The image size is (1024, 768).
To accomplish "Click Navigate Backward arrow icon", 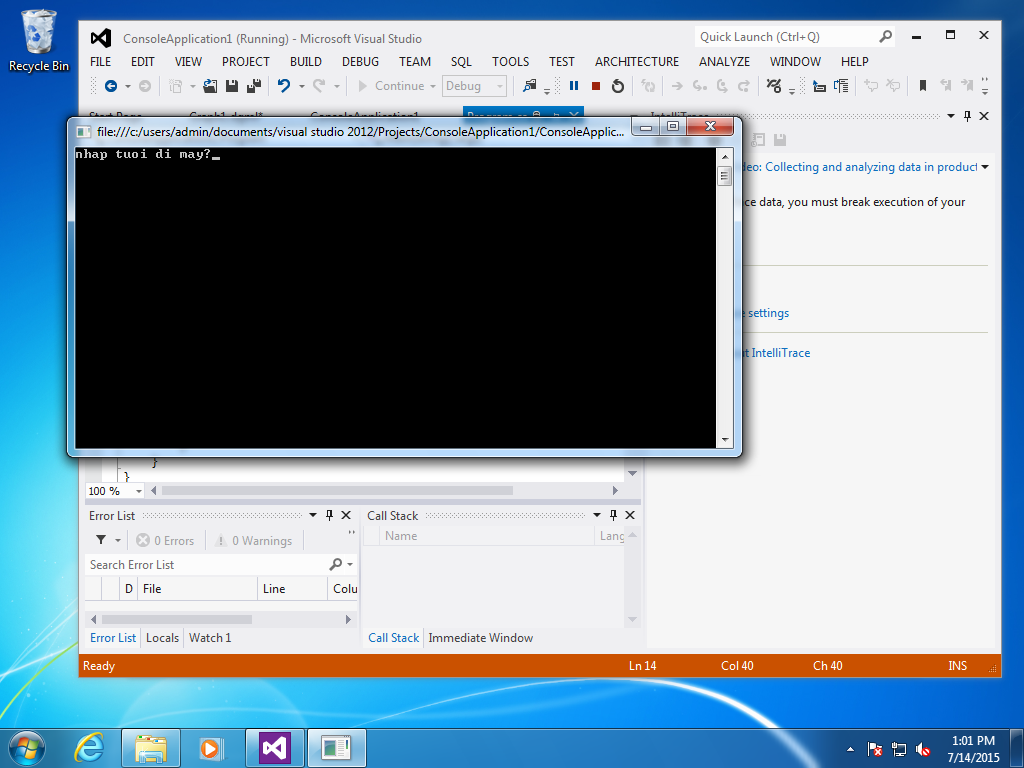I will click(111, 86).
